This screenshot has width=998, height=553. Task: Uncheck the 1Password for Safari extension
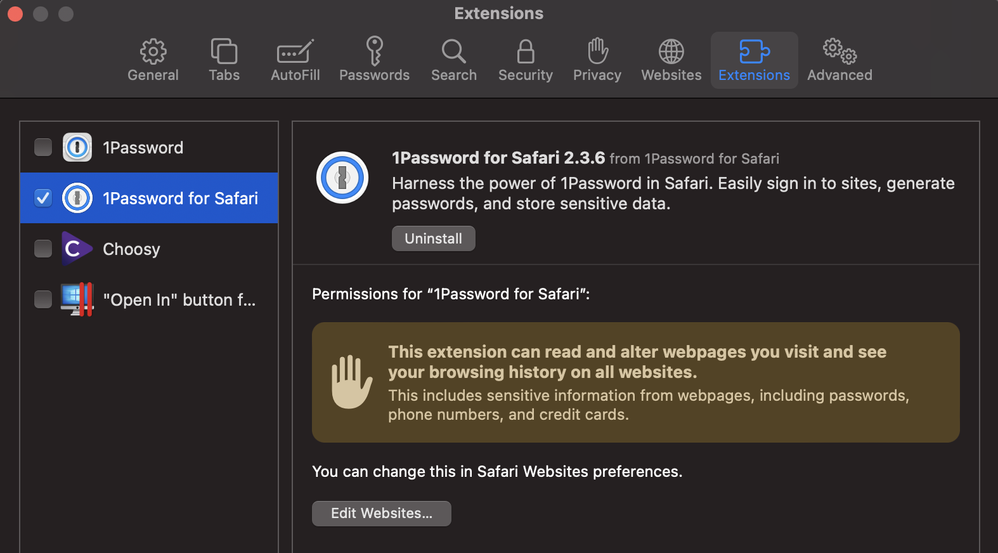[x=43, y=198]
